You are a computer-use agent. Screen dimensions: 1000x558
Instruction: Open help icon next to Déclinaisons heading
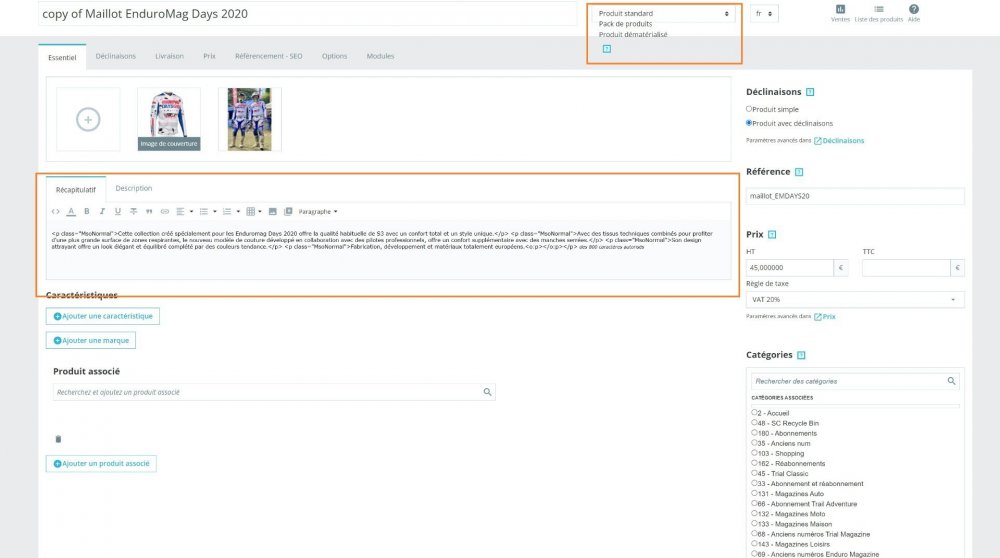tap(810, 92)
